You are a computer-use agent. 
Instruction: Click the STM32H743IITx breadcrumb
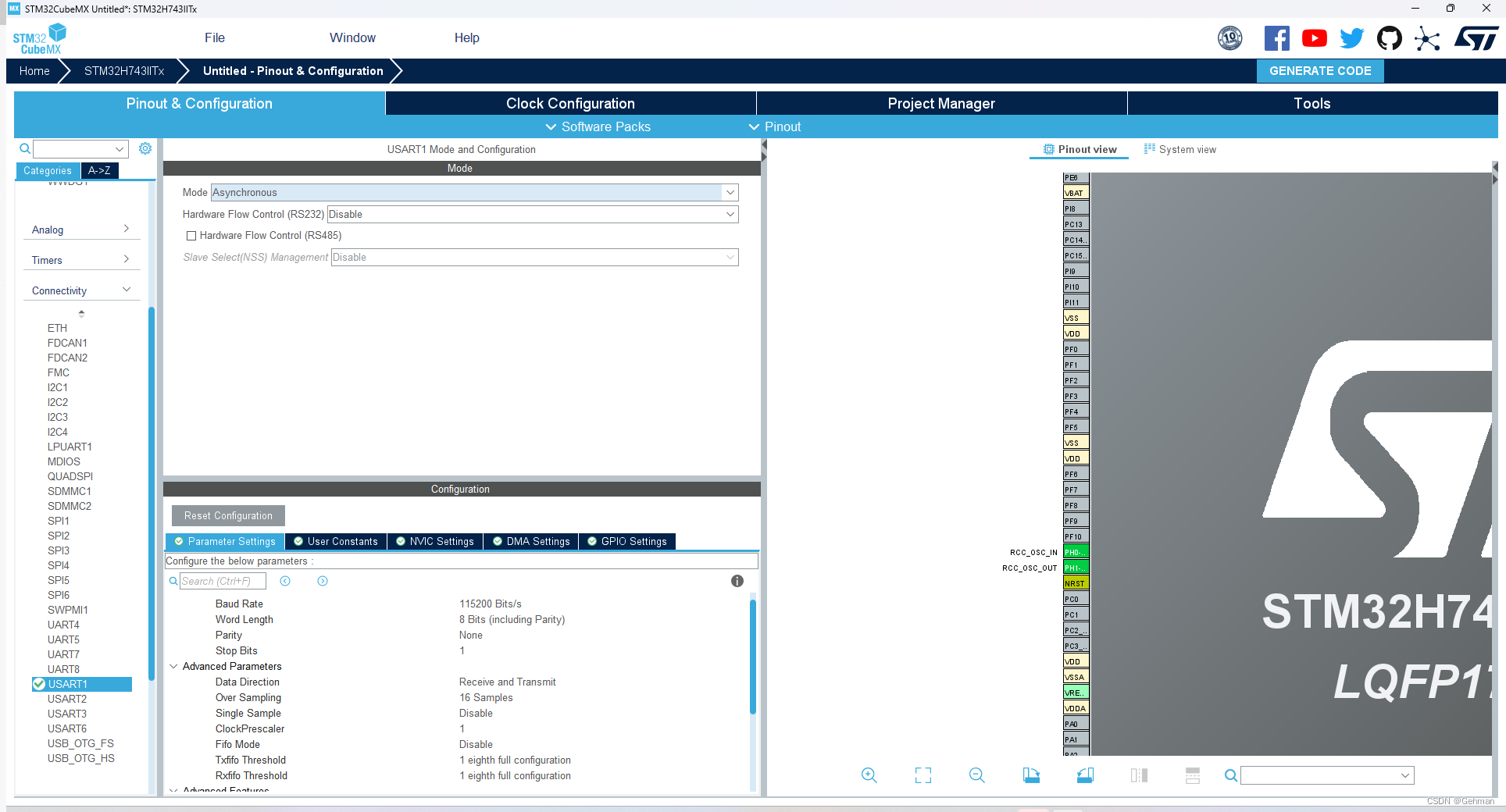pyautogui.click(x=124, y=70)
